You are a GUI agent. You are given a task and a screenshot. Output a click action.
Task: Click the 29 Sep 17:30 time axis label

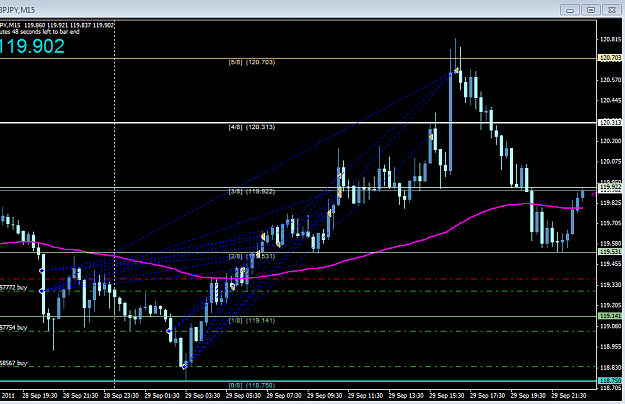[487, 396]
